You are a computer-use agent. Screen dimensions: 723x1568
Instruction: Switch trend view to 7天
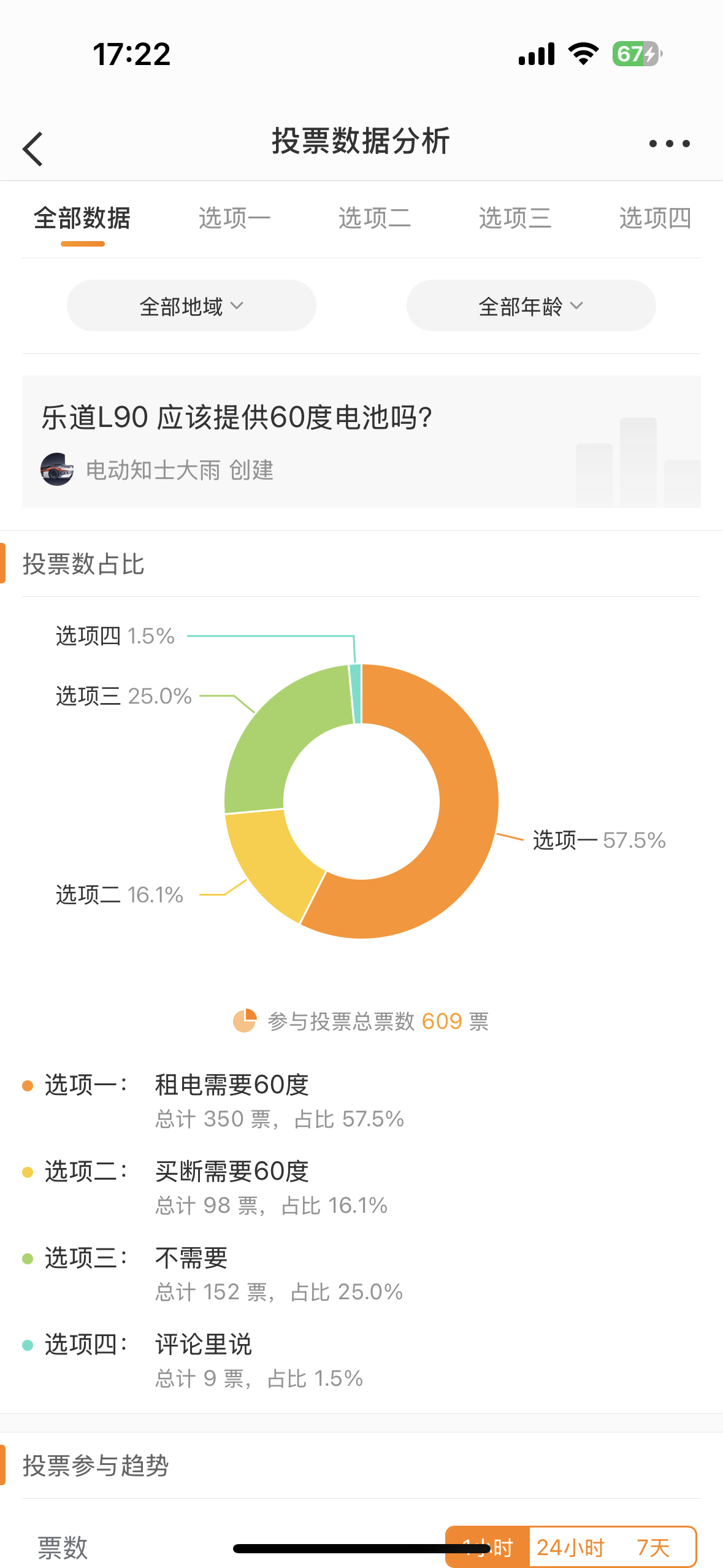(x=653, y=1547)
